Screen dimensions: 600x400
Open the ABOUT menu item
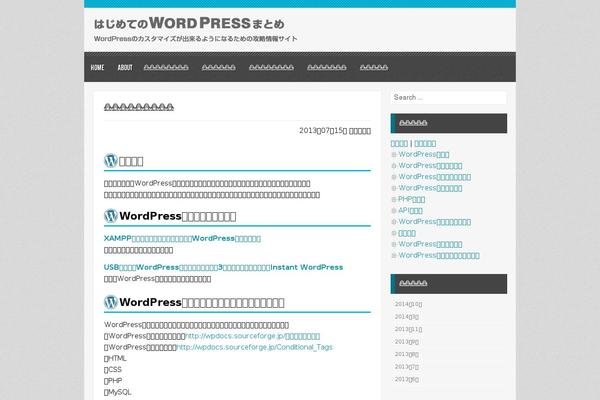(x=125, y=68)
